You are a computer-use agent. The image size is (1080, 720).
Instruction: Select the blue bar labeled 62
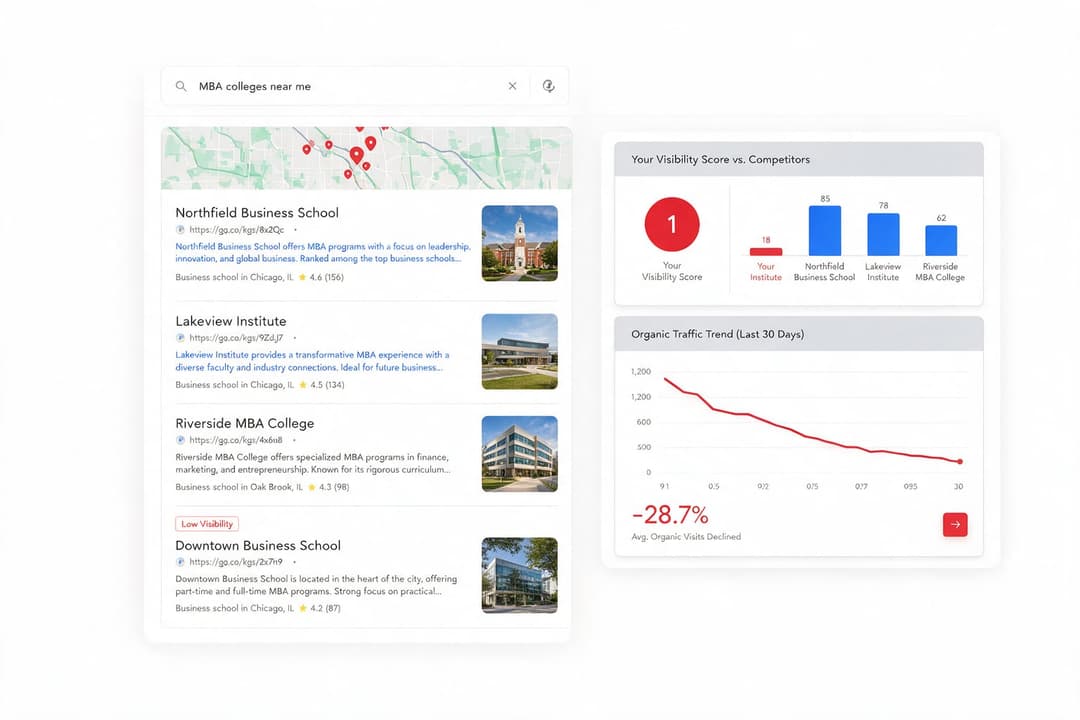point(941,240)
